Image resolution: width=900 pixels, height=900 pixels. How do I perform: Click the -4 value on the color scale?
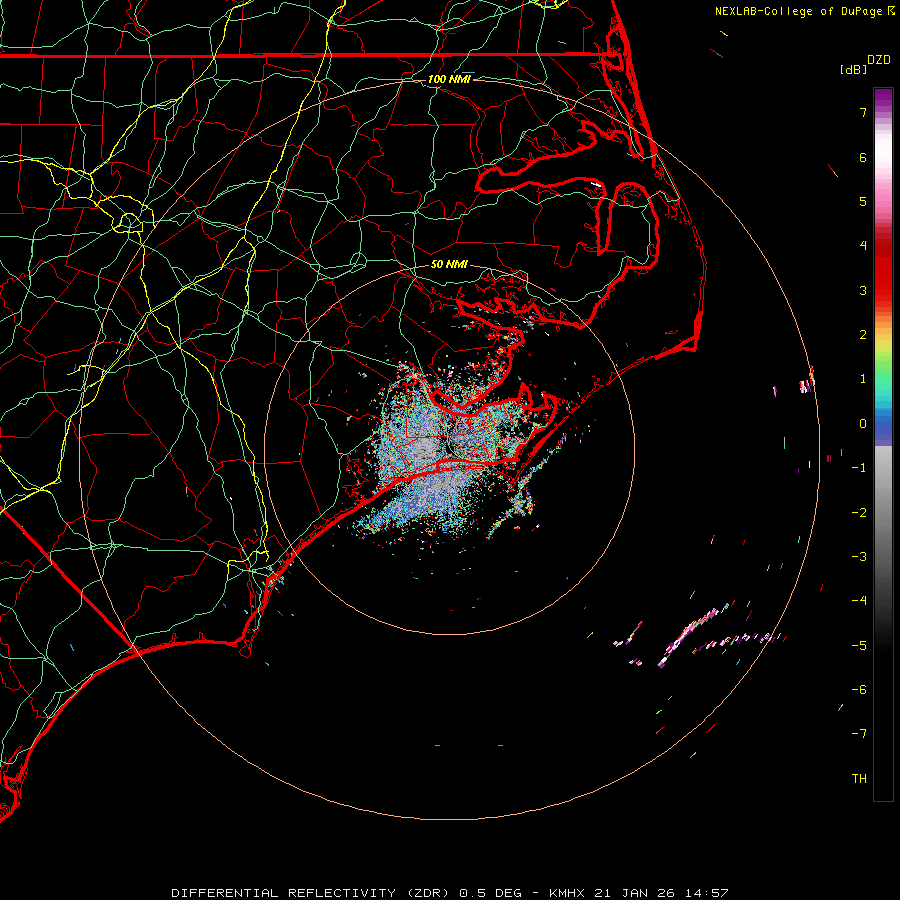(x=859, y=601)
